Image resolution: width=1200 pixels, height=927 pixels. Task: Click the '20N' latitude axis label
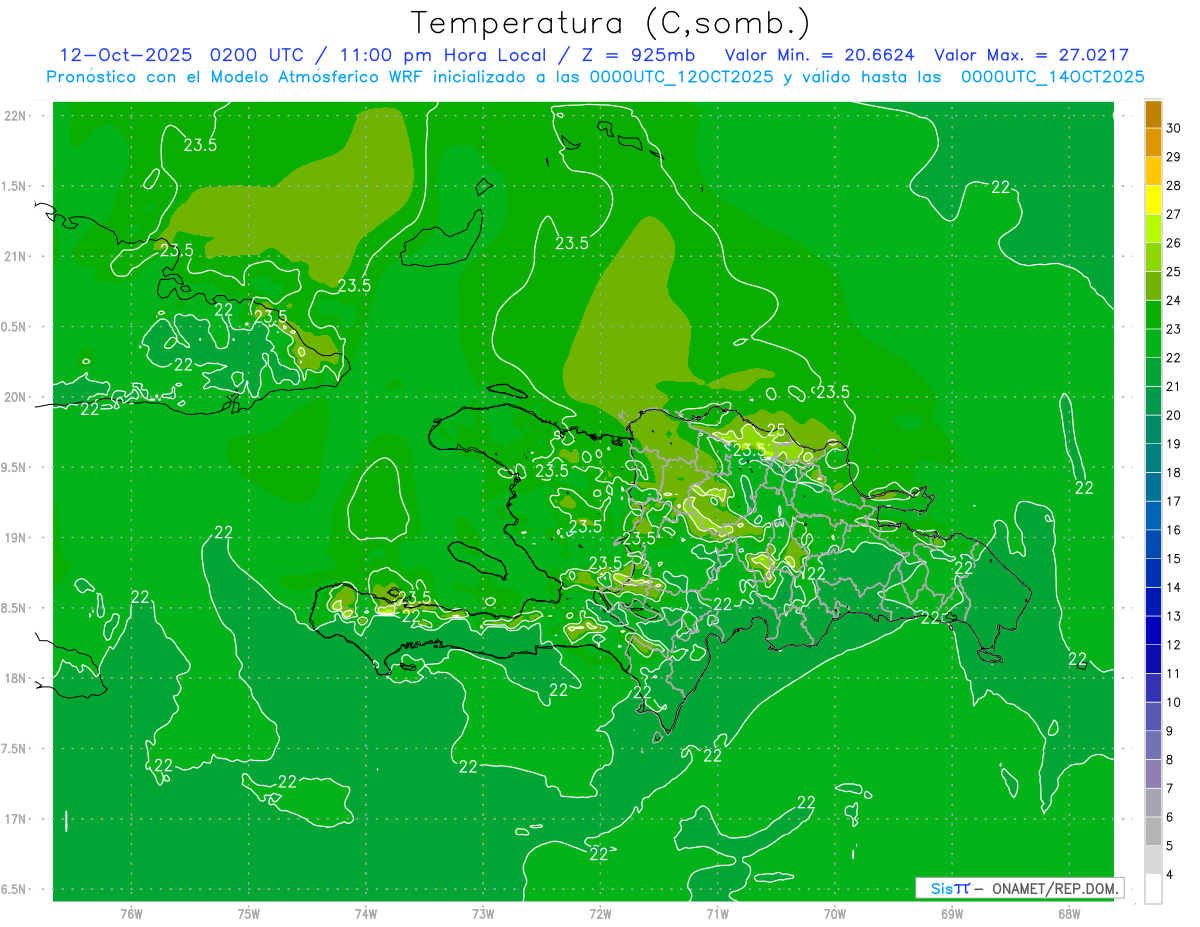click(x=17, y=397)
